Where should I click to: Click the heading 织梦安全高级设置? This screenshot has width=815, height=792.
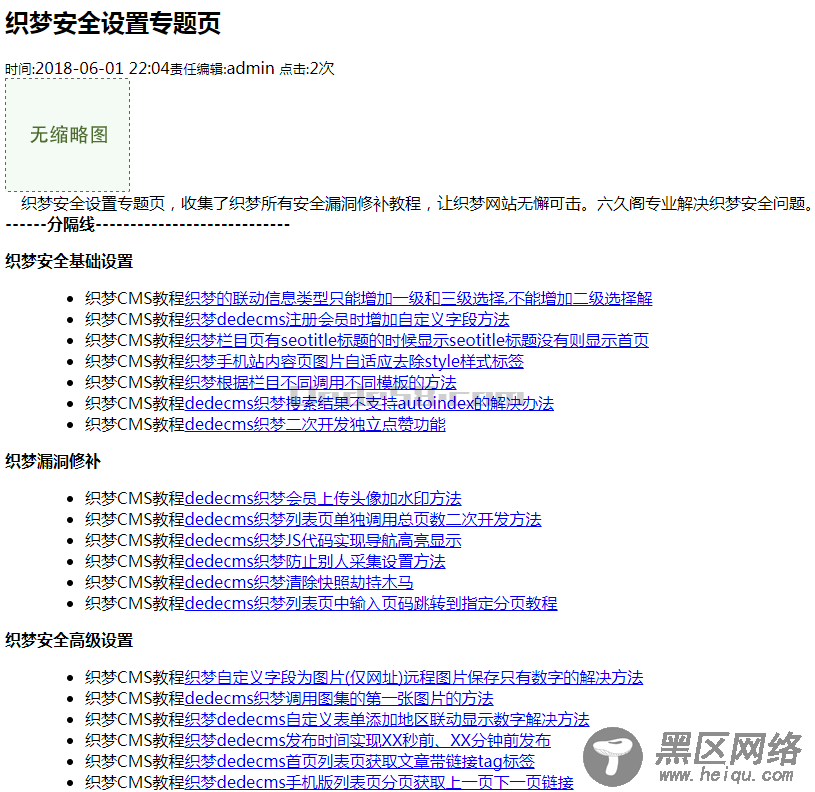click(x=69, y=640)
